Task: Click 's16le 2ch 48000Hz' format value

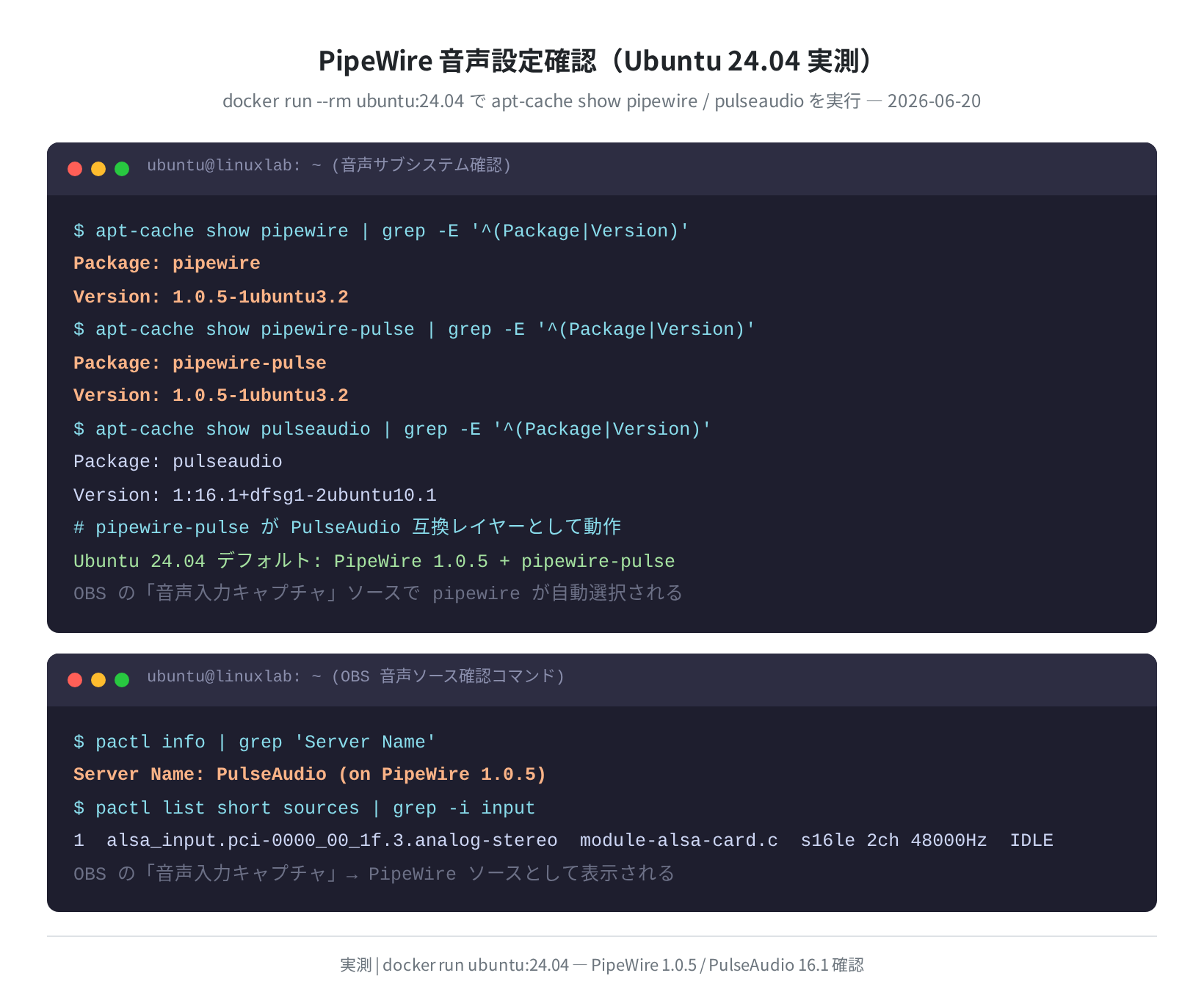Action: 893,841
